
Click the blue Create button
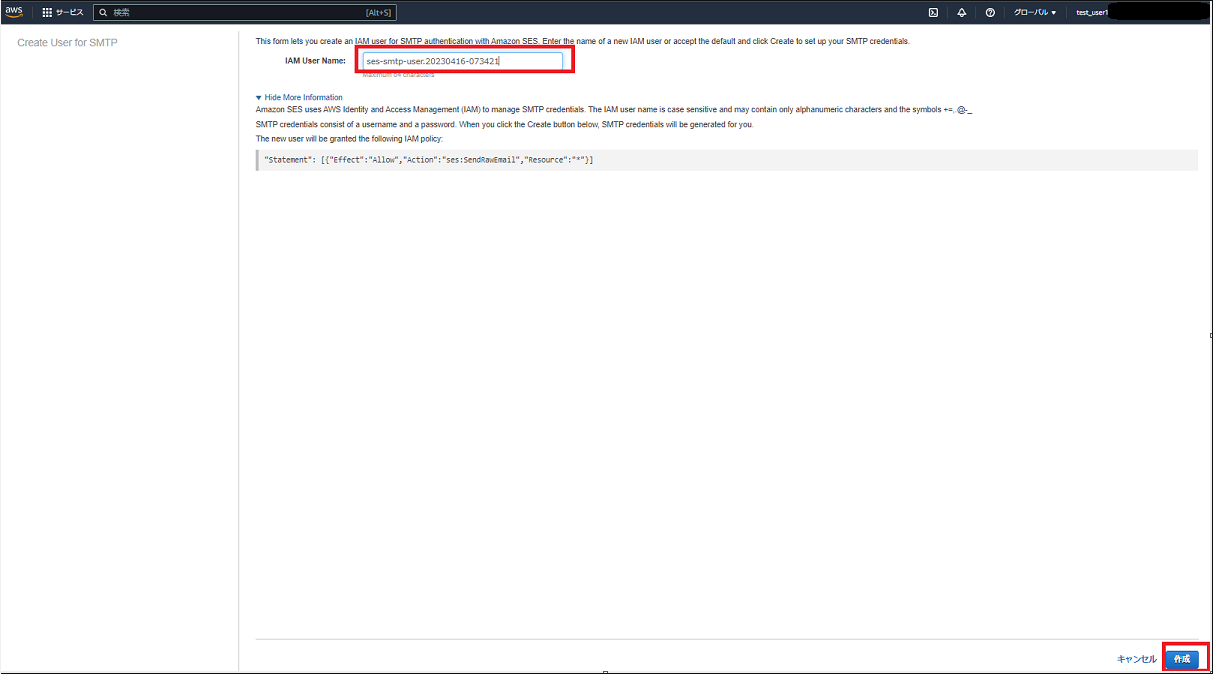point(1182,659)
